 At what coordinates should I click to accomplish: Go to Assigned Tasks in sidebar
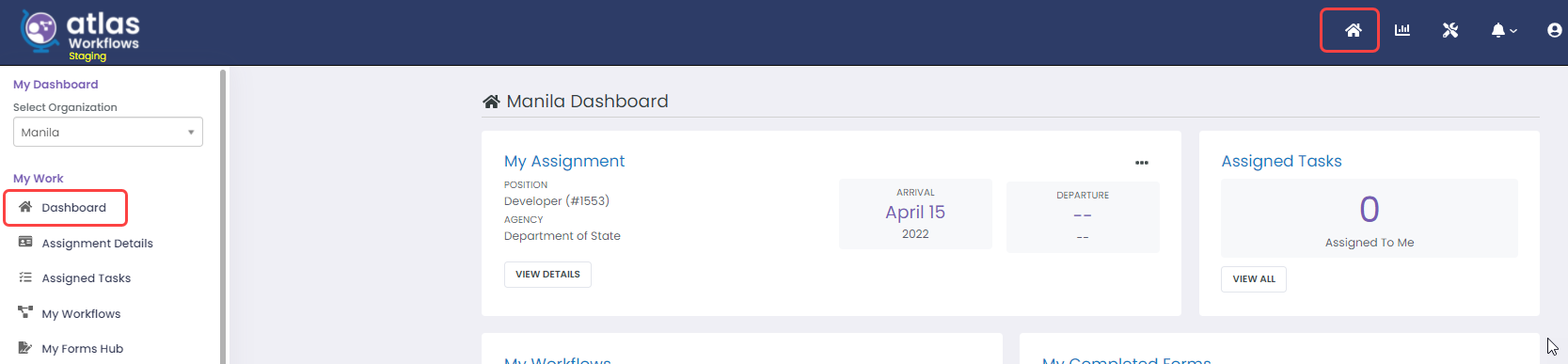(x=86, y=277)
